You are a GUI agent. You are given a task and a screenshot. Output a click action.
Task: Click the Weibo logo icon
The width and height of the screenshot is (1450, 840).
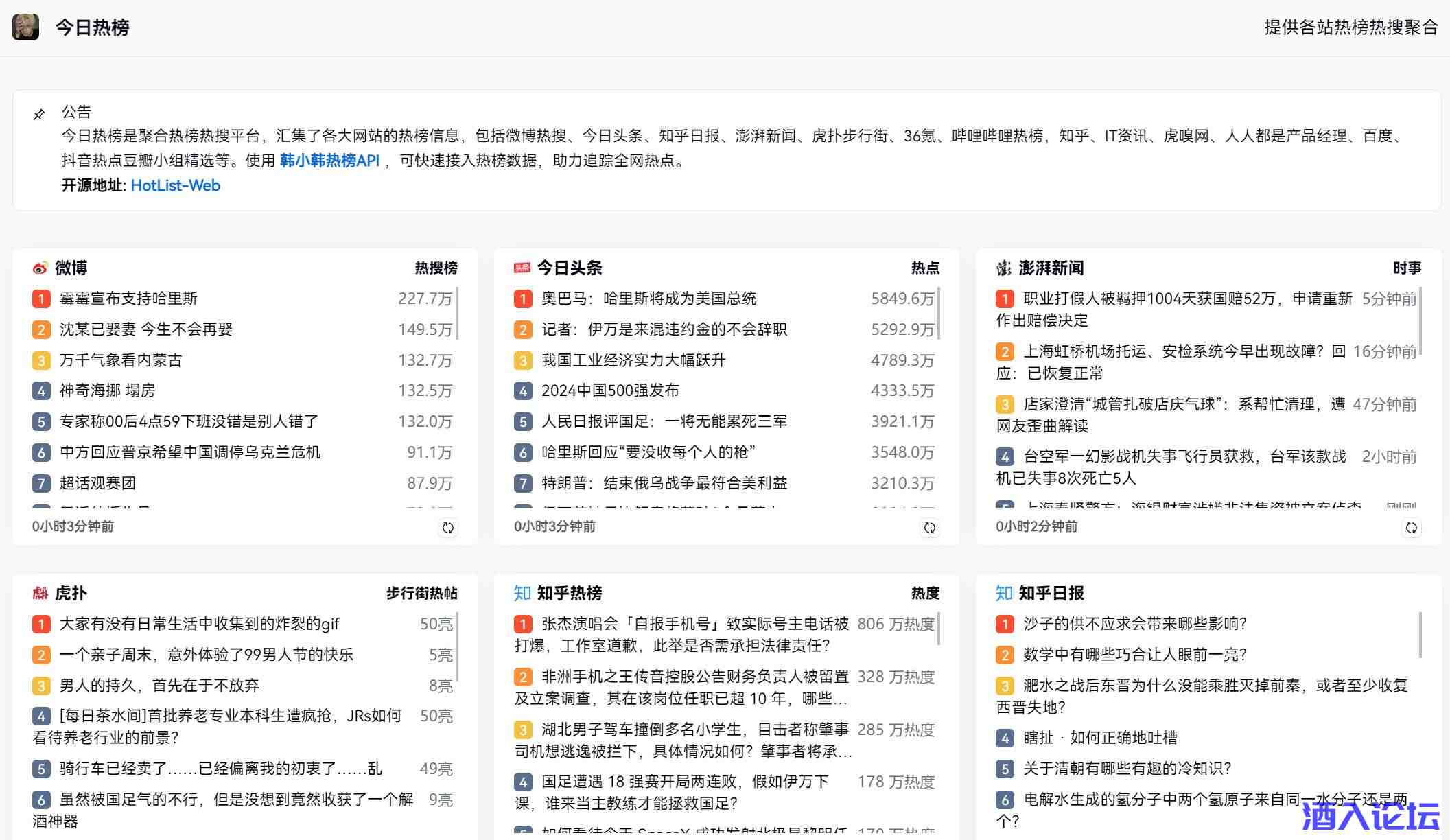tap(40, 268)
